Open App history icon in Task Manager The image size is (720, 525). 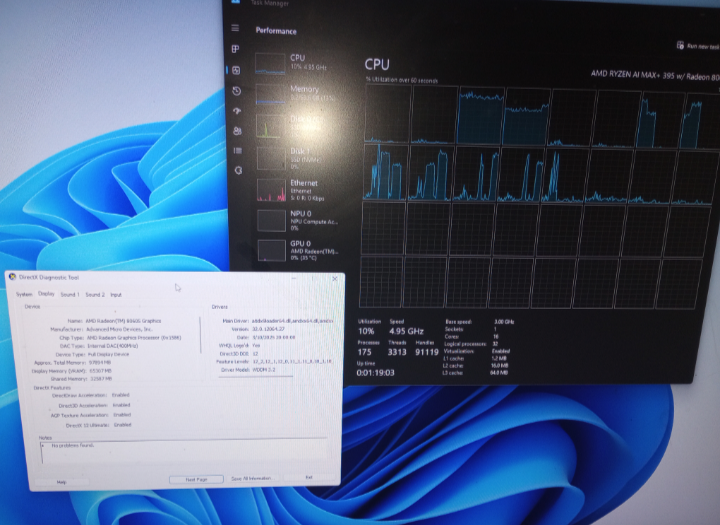[236, 91]
